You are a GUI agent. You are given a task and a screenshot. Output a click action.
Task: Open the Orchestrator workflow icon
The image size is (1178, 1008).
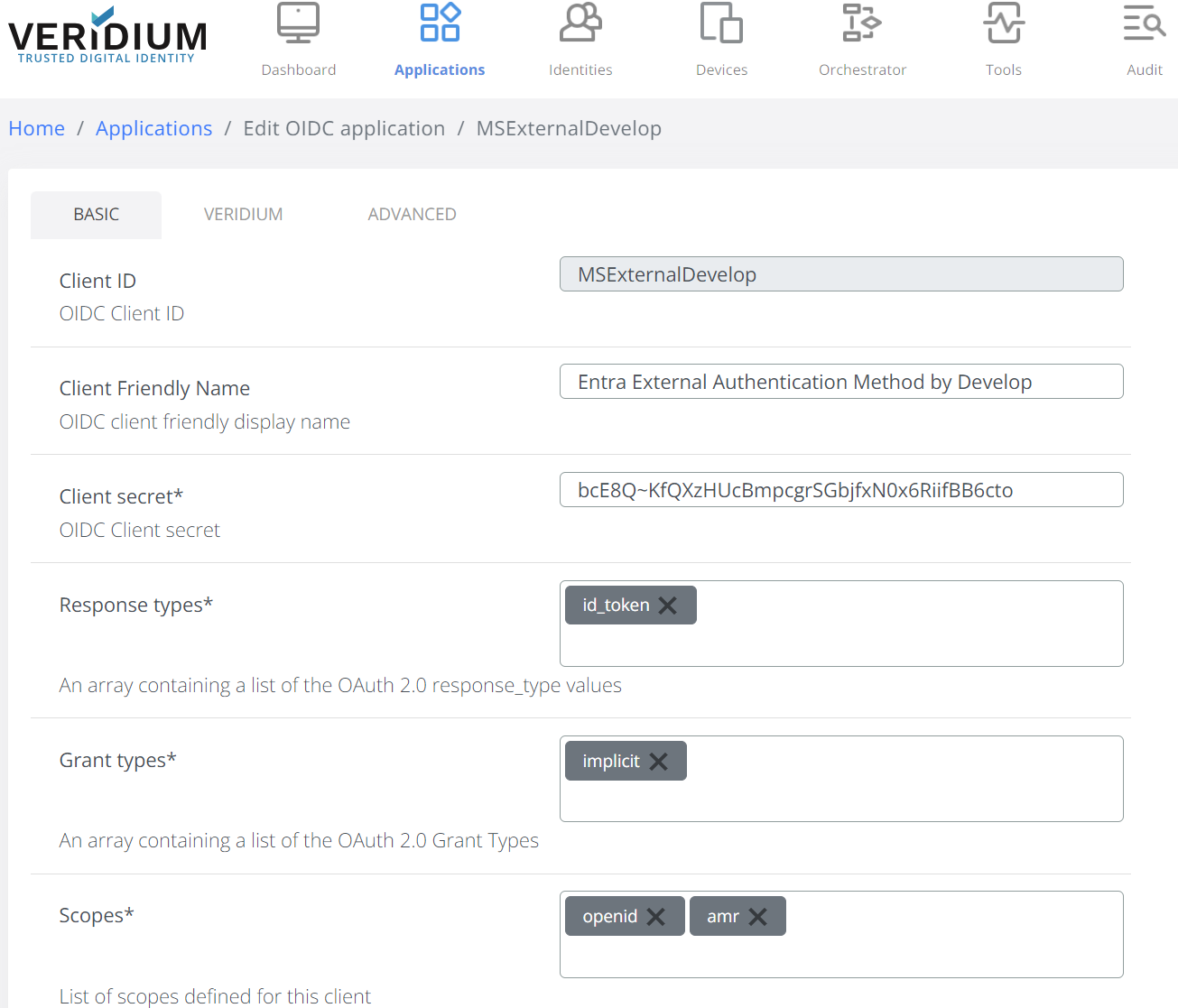(x=862, y=23)
